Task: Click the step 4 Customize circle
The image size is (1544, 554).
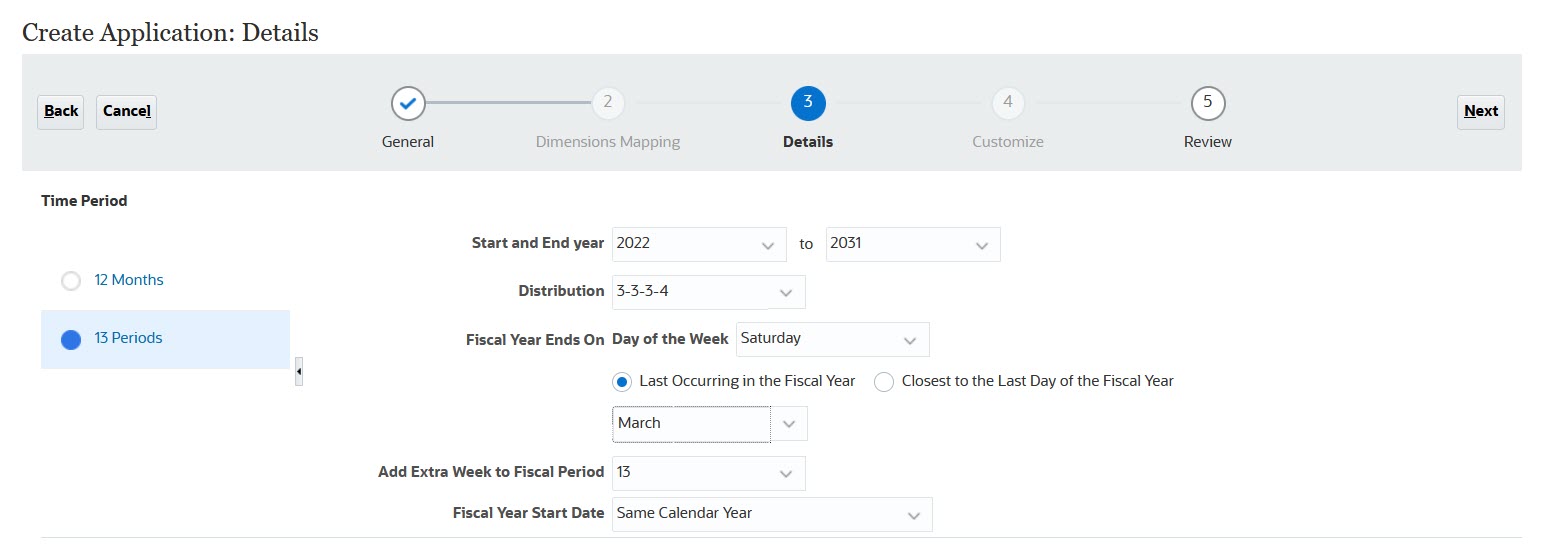Action: tap(1007, 103)
